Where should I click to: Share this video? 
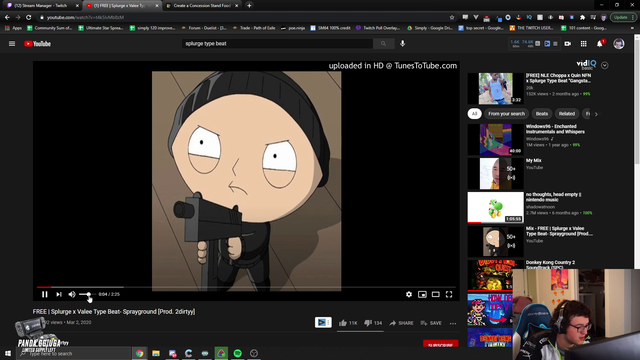401,323
